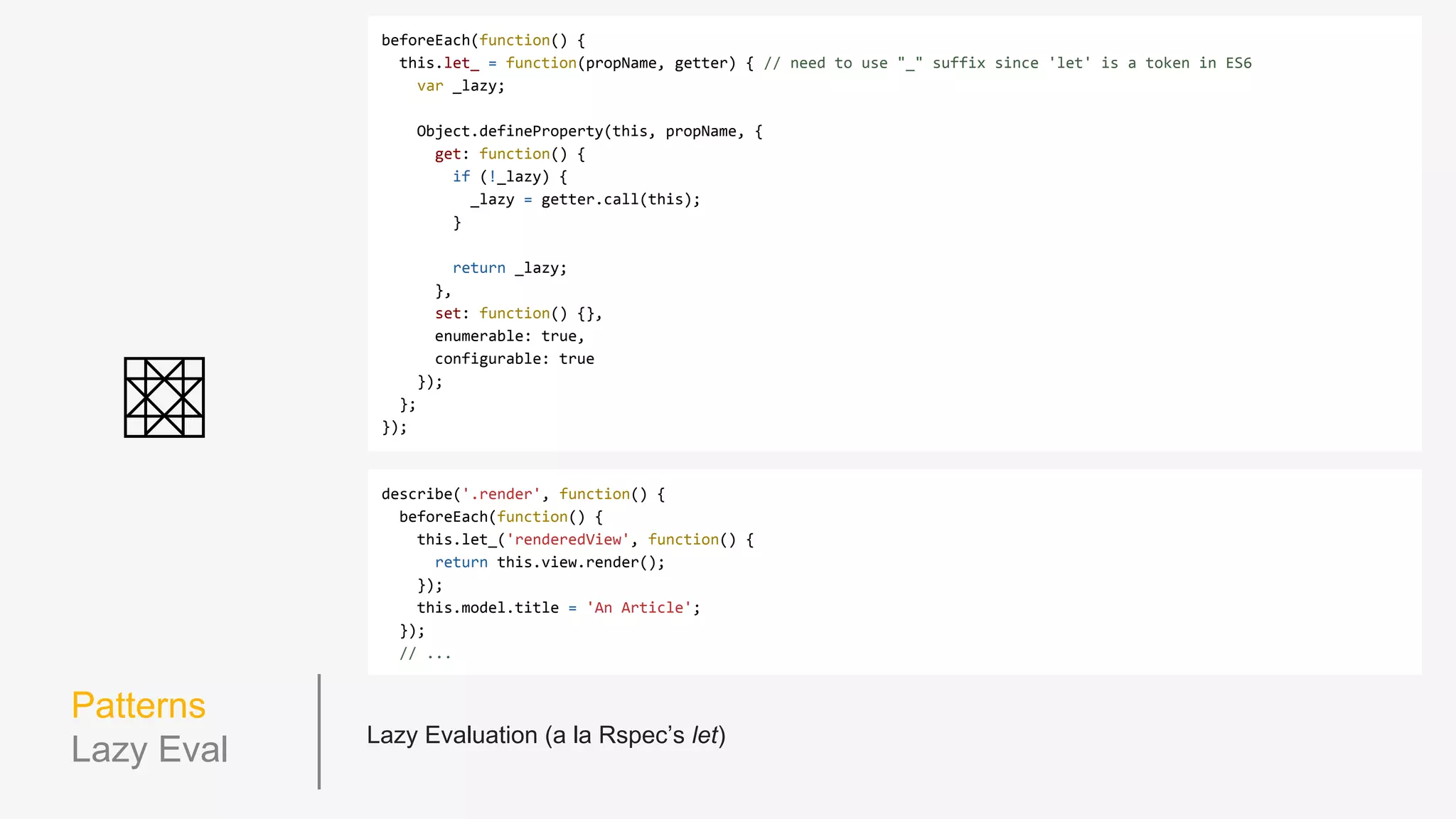Click the 'Lazy Evaluation (a la Rspec's let)' caption
Image resolution: width=1456 pixels, height=819 pixels.
[545, 735]
